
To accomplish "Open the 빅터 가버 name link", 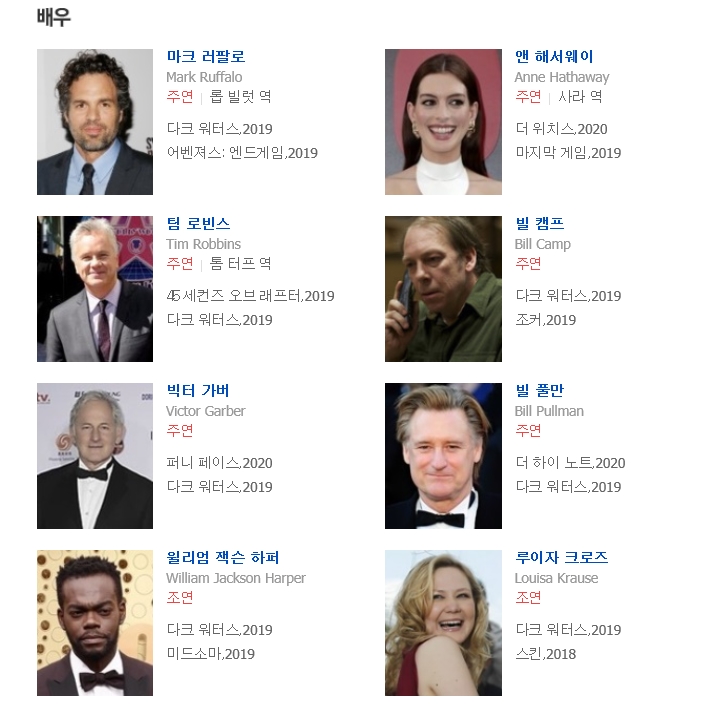I will coord(198,391).
